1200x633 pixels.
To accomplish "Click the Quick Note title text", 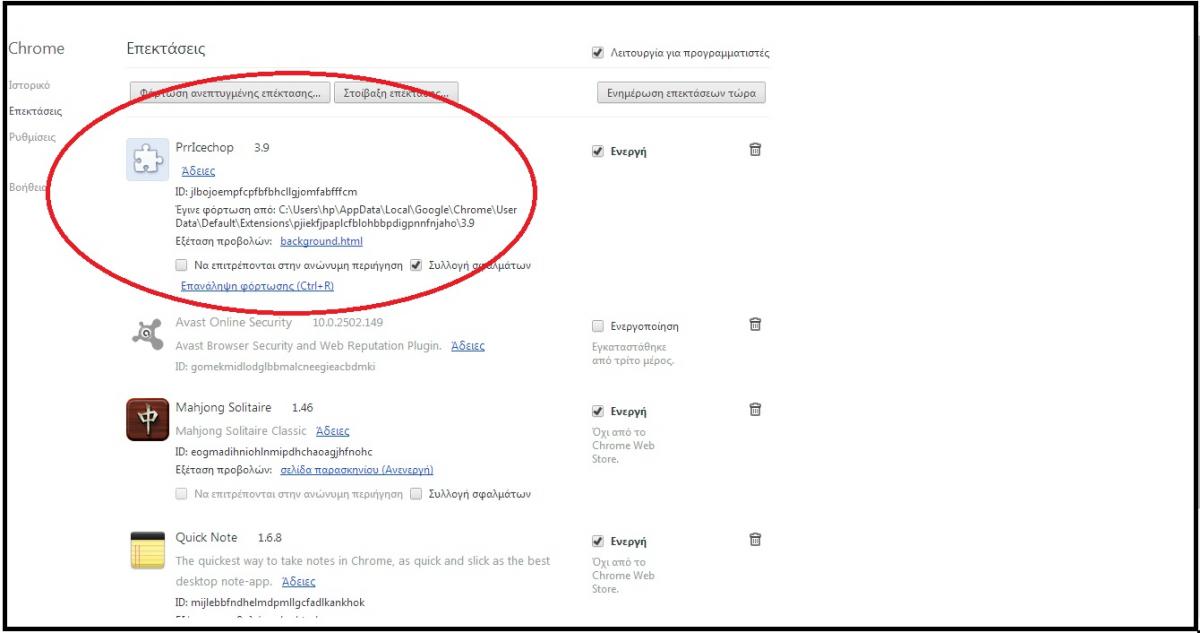I will click(x=206, y=538).
